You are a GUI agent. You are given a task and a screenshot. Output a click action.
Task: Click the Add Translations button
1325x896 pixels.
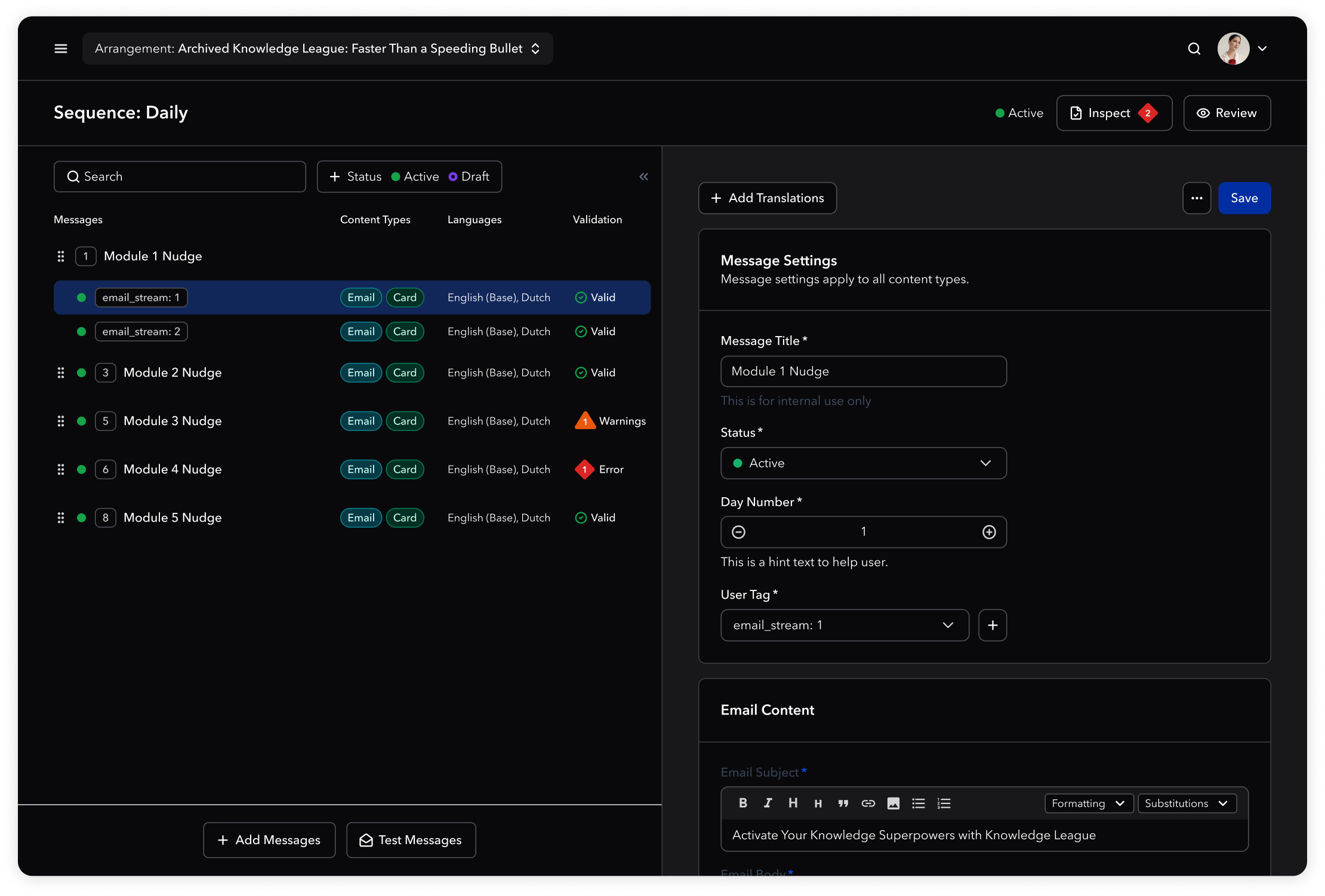click(x=767, y=198)
